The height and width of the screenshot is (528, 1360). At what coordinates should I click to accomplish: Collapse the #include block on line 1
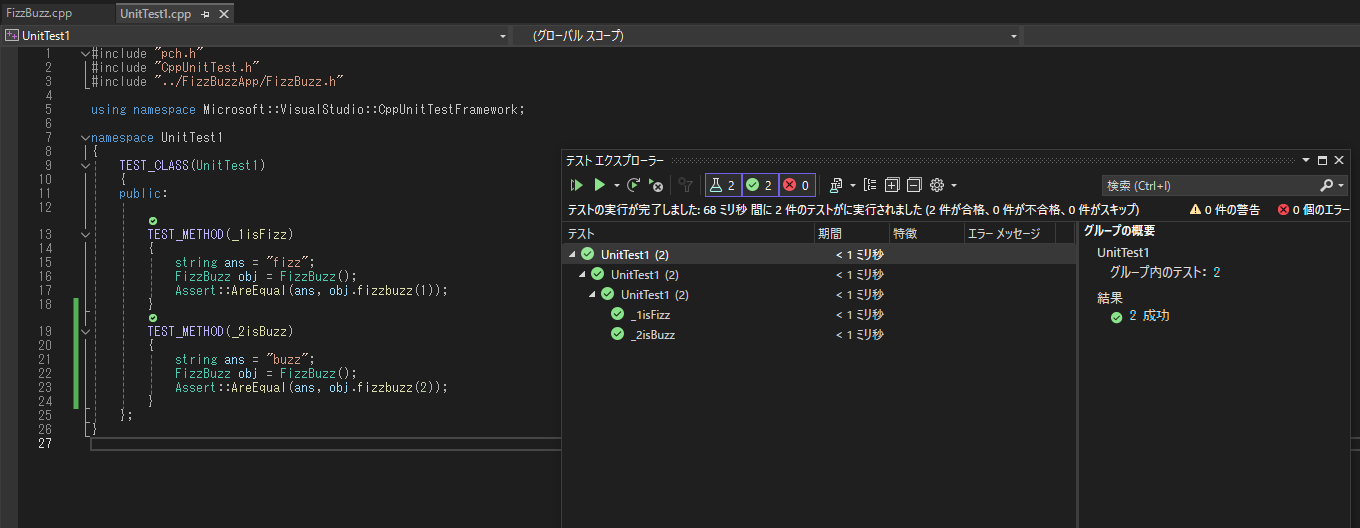(x=85, y=52)
